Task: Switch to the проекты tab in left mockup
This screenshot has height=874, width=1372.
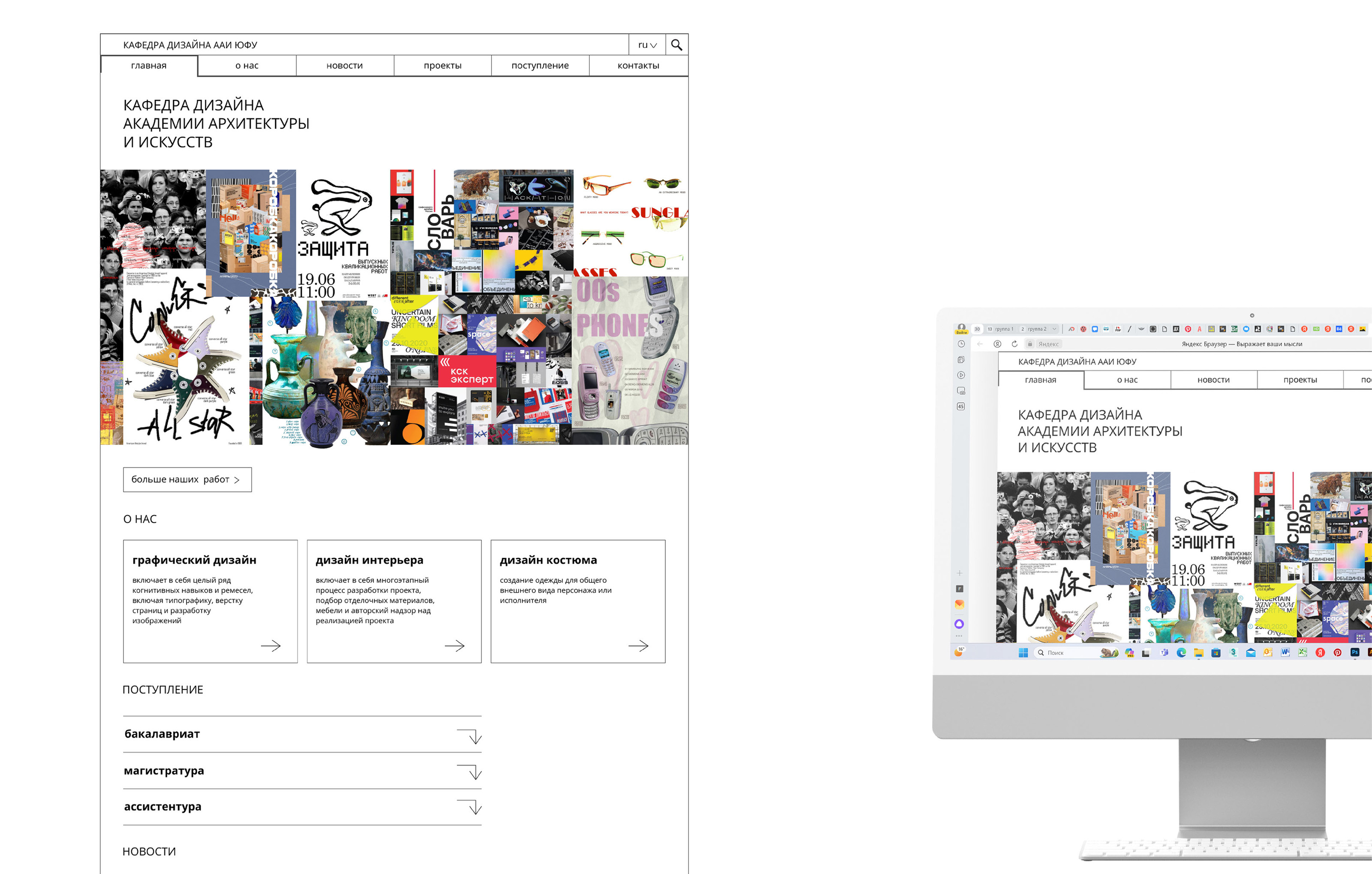Action: pyautogui.click(x=442, y=66)
